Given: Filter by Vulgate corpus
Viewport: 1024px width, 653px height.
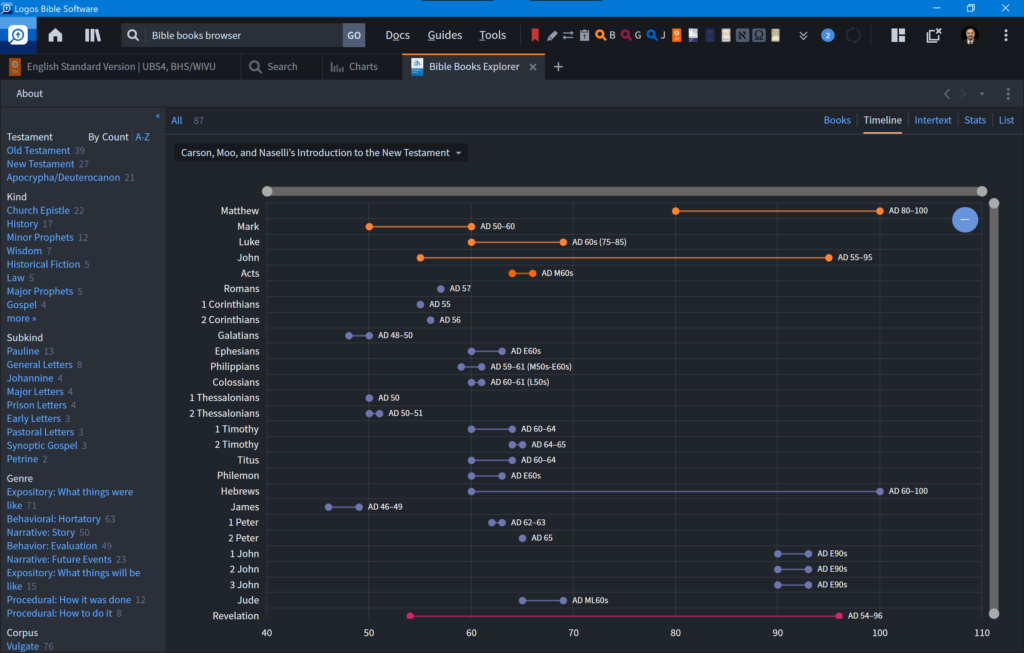Looking at the screenshot, I should [x=23, y=646].
